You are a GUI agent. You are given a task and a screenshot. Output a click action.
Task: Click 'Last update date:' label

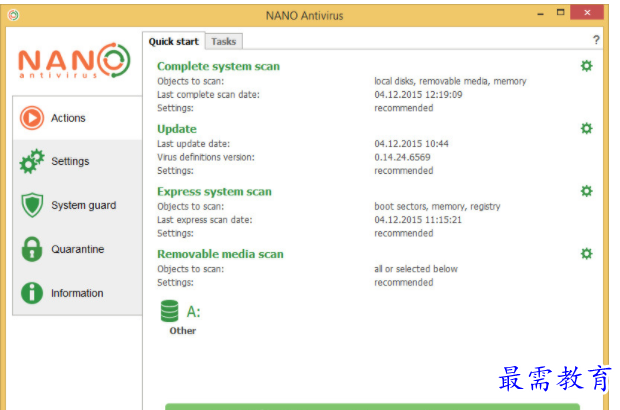[x=193, y=144]
